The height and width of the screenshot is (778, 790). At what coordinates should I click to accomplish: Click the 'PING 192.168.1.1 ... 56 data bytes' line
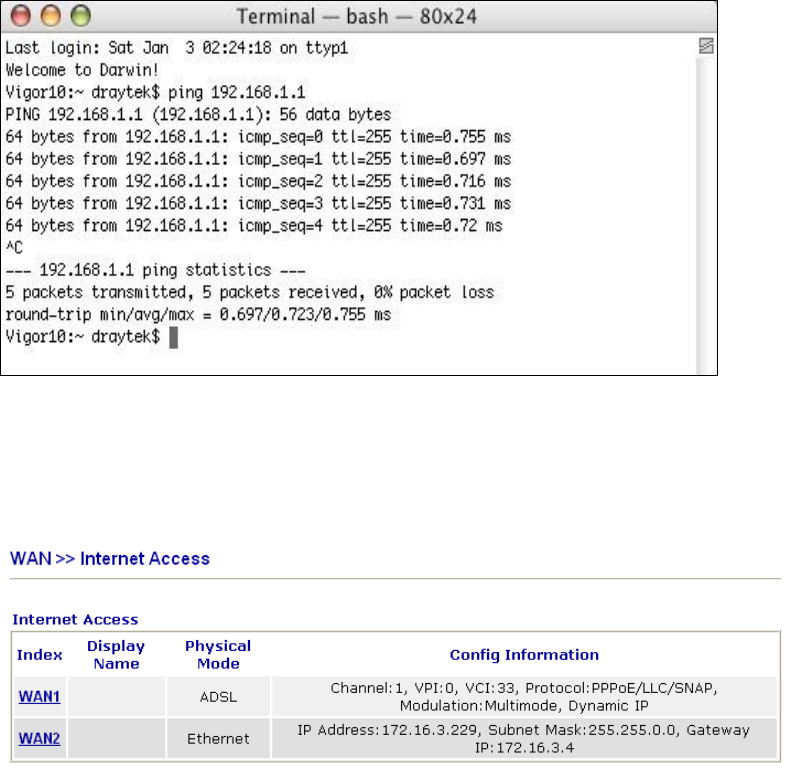[198, 115]
